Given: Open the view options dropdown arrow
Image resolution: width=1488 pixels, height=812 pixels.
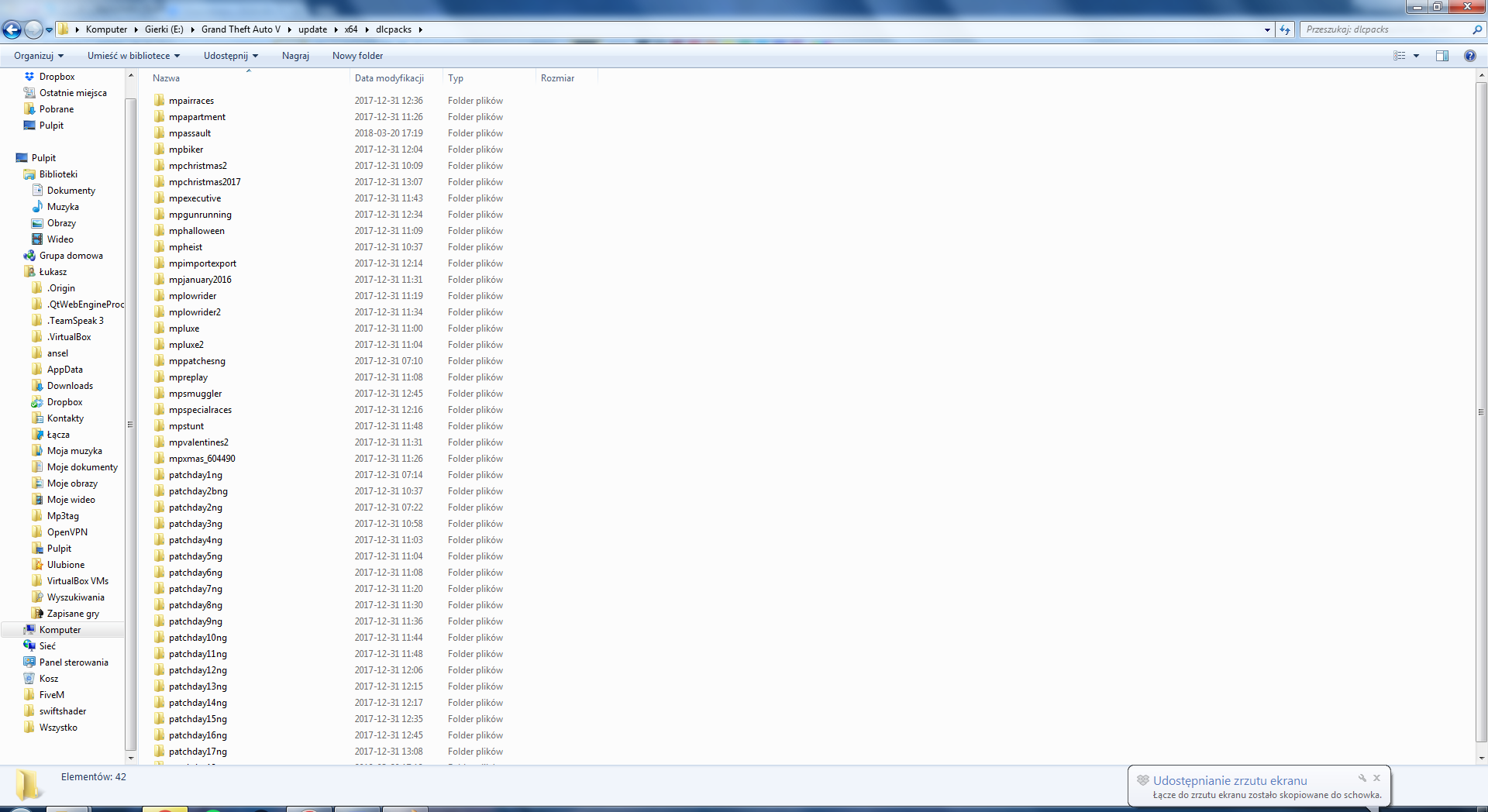Looking at the screenshot, I should click(x=1416, y=56).
